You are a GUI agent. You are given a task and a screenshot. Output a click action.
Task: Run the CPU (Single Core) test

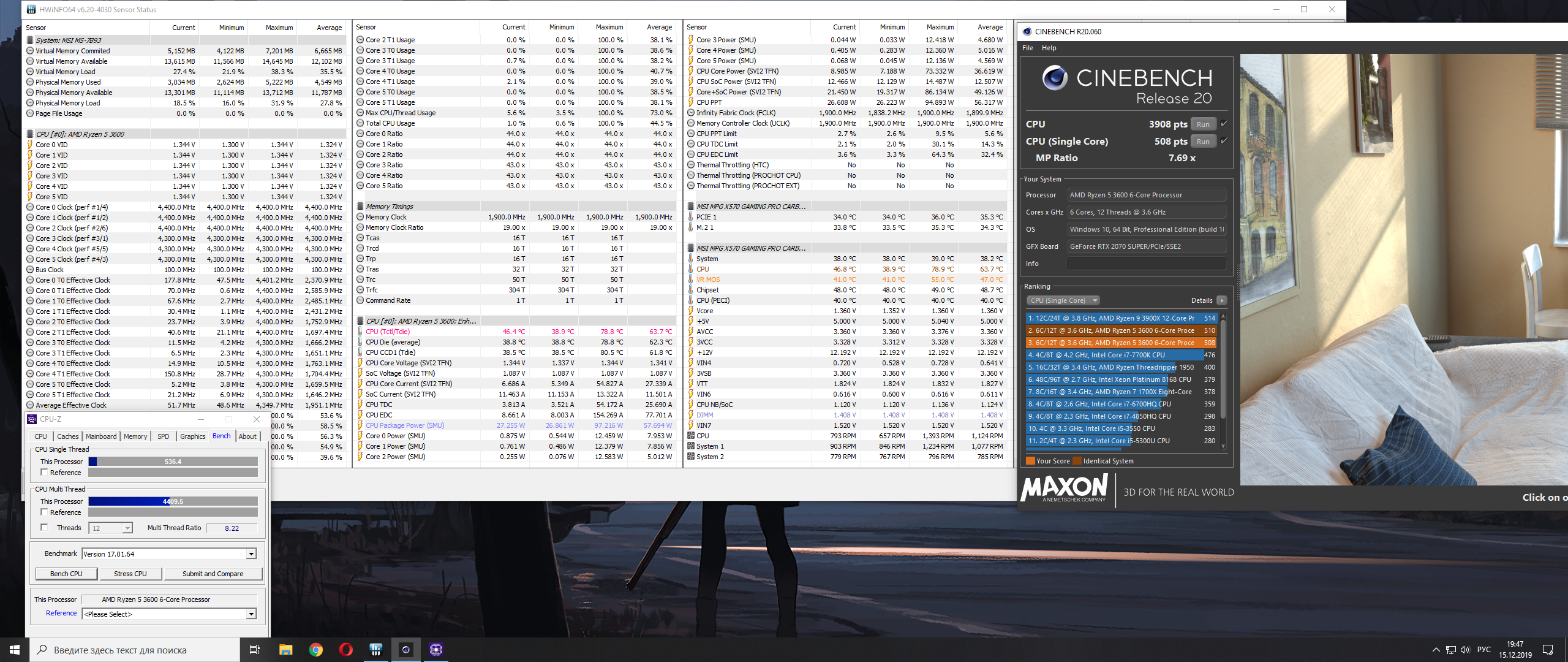1203,142
